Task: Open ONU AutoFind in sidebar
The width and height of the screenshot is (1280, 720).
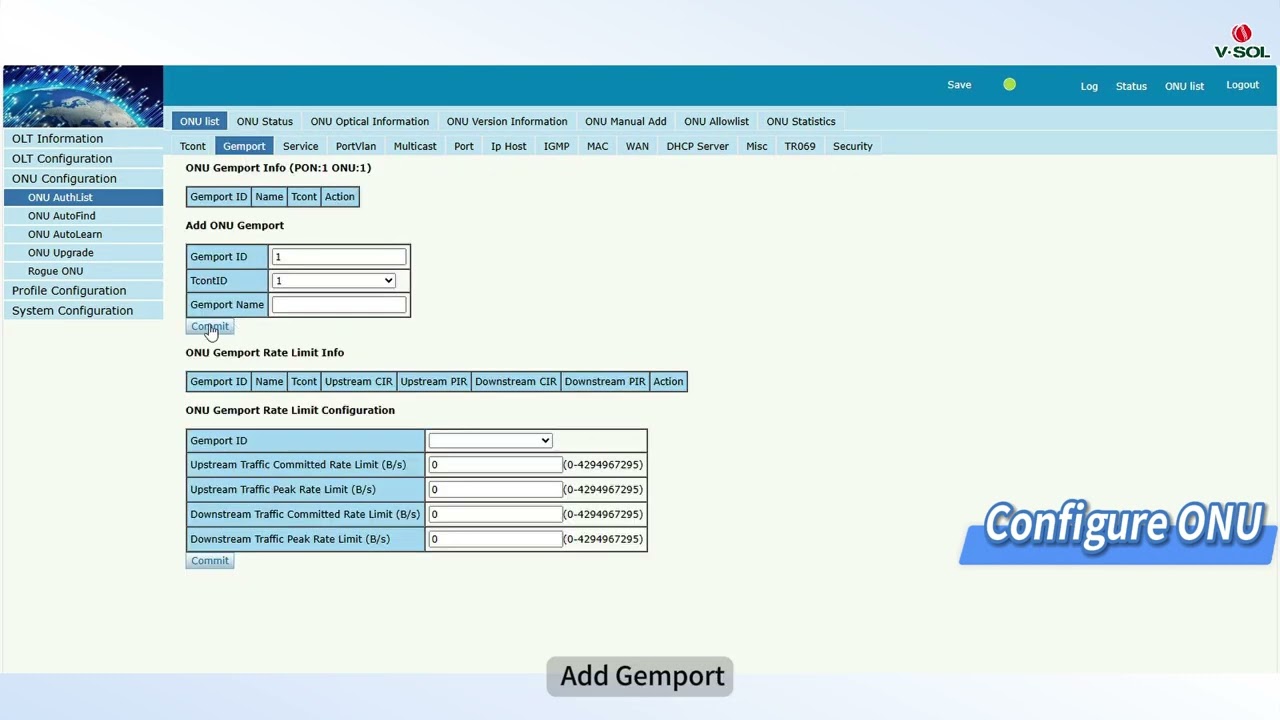Action: 83,216
